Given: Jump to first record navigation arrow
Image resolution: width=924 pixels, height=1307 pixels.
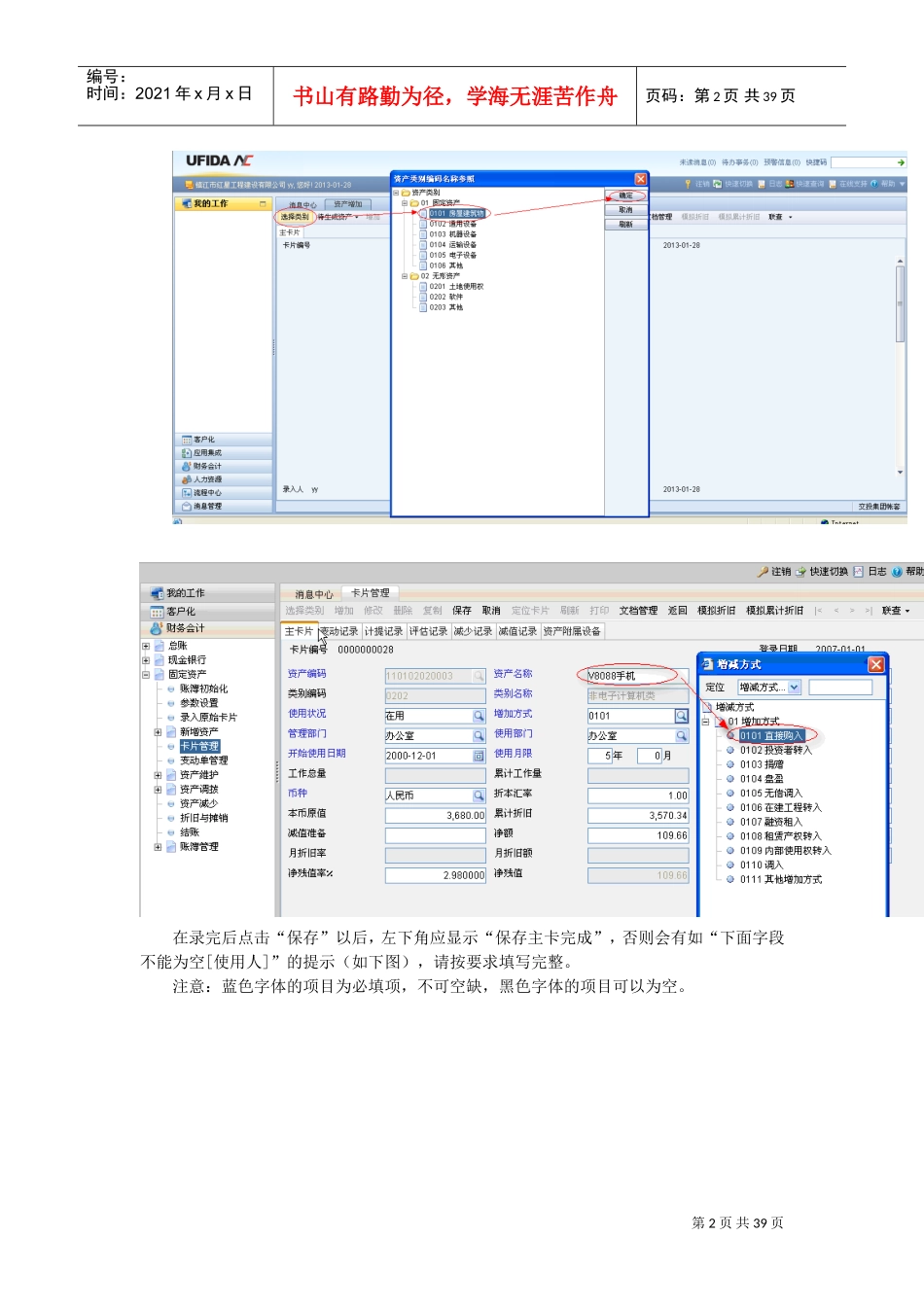Looking at the screenshot, I should tap(818, 611).
